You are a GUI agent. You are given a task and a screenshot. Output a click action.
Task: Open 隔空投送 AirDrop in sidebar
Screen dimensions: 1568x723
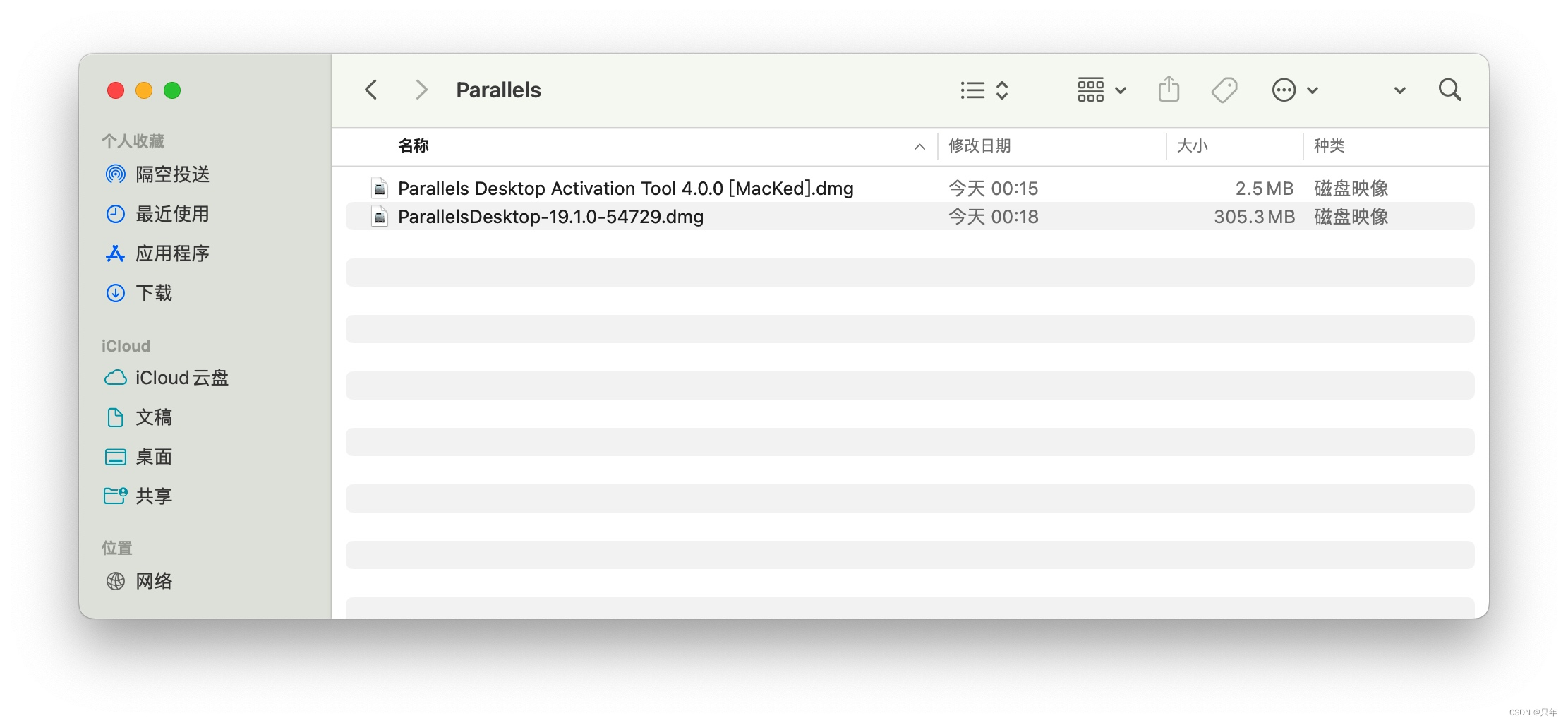158,174
